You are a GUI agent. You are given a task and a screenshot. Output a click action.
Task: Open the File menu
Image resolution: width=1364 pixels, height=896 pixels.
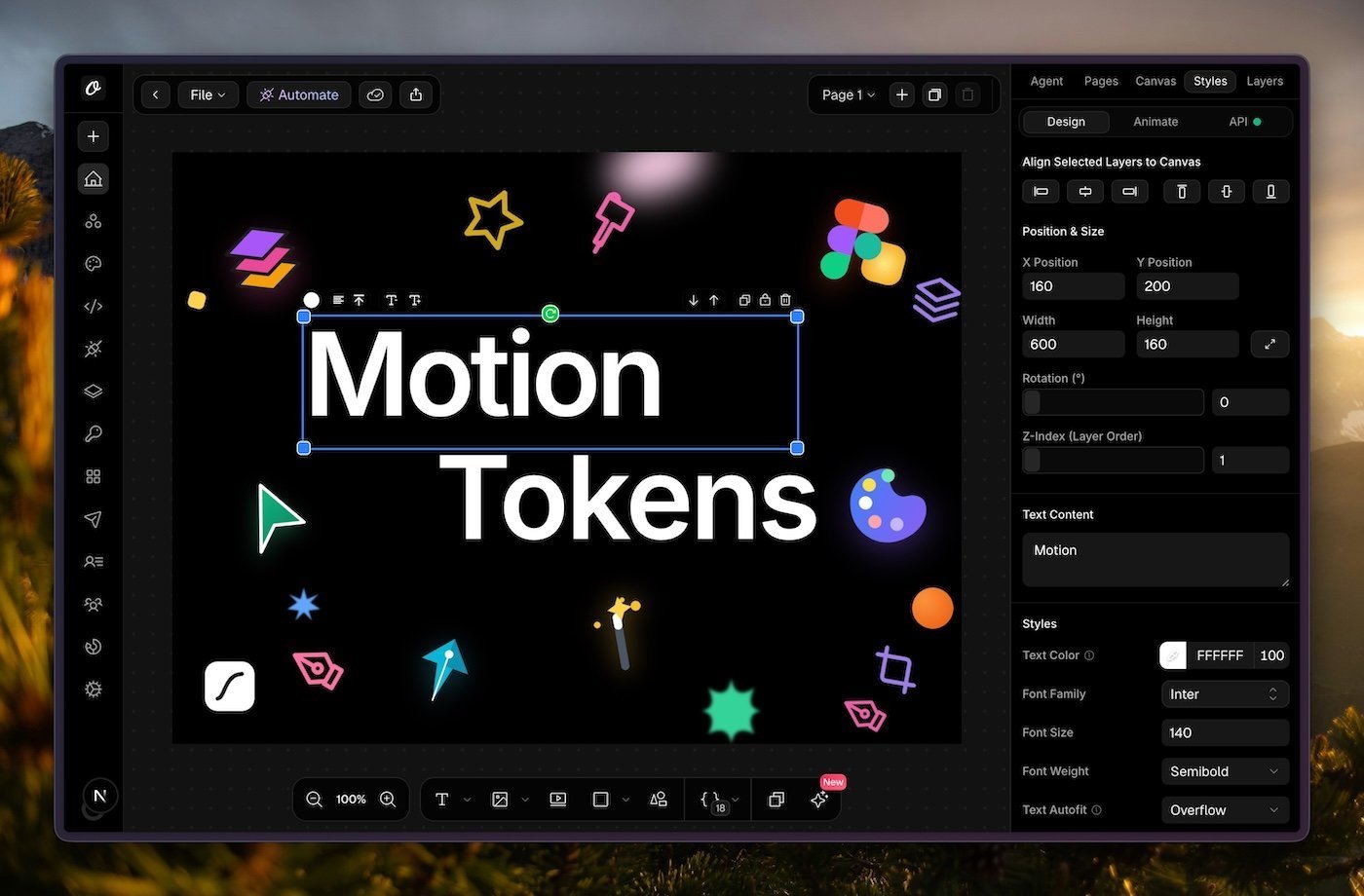pos(208,94)
